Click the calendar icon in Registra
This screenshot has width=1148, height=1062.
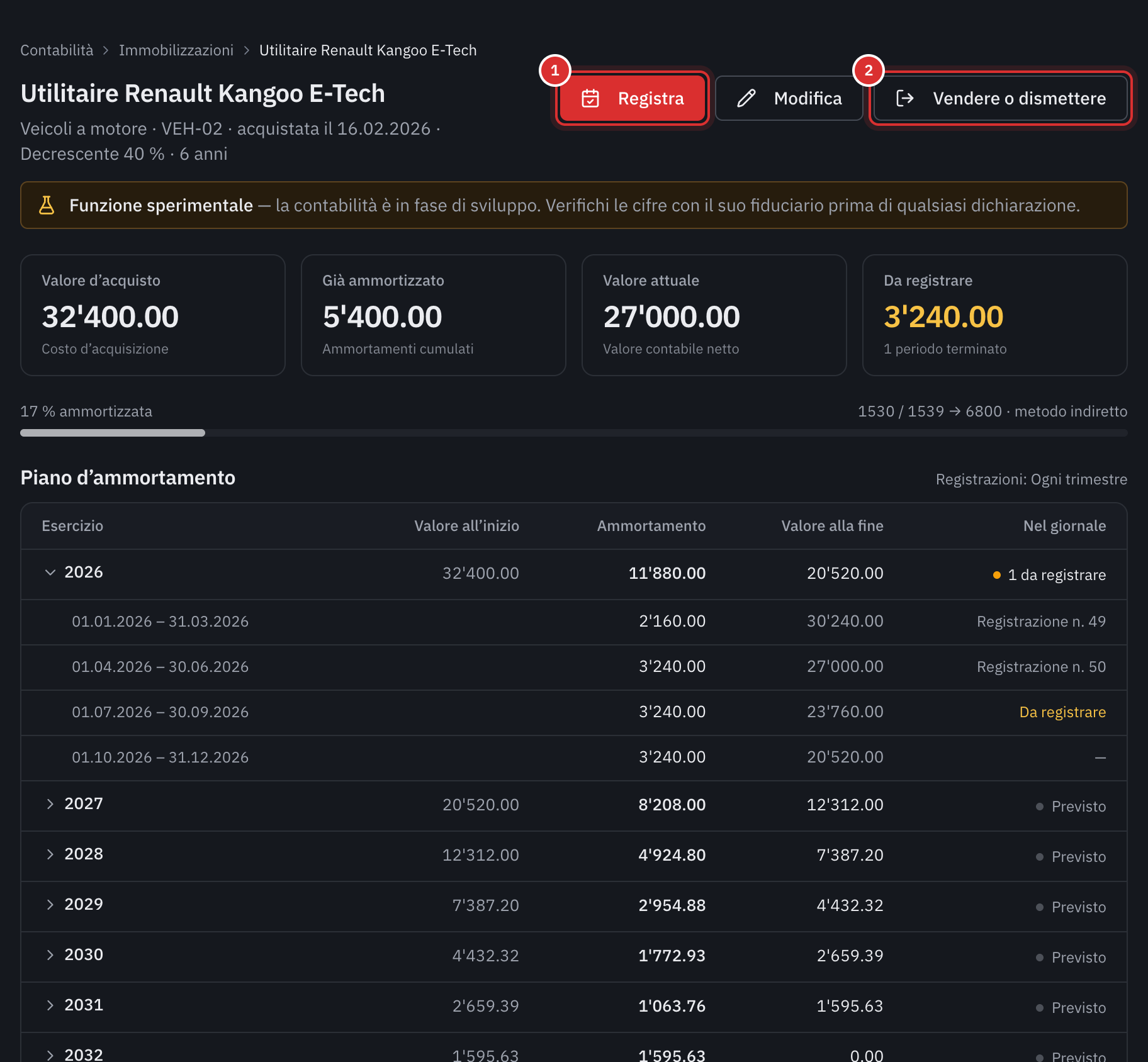[590, 98]
